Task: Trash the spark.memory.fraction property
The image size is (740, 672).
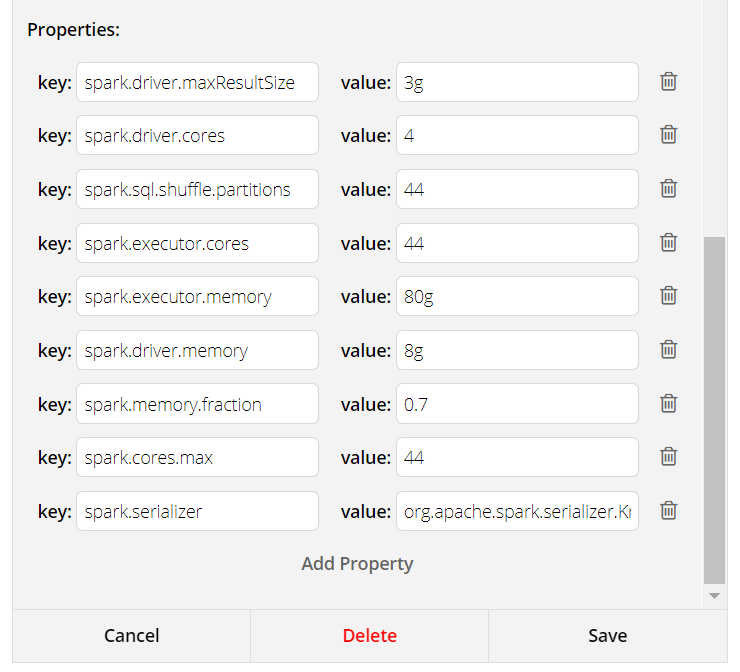Action: coord(669,404)
